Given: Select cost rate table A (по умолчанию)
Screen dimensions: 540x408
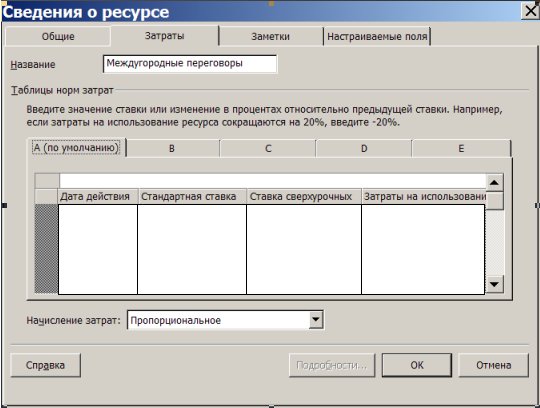Looking at the screenshot, I should 76,148.
